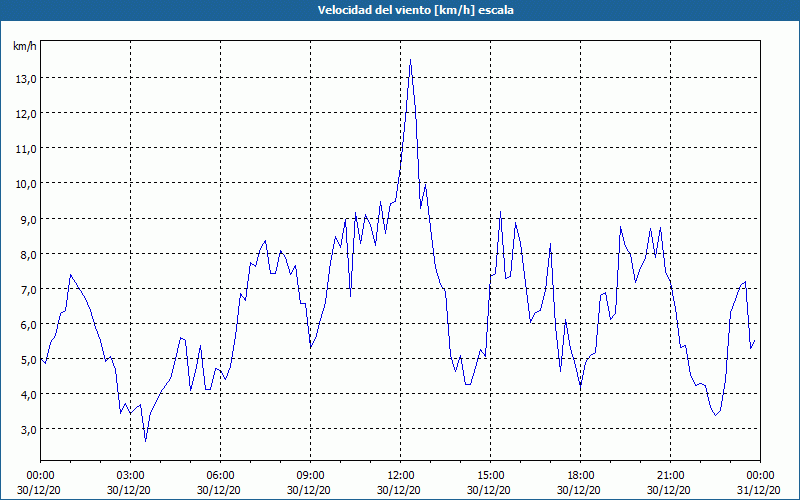
Task: Pick the "4,0" y-axis label
Action: click(28, 394)
